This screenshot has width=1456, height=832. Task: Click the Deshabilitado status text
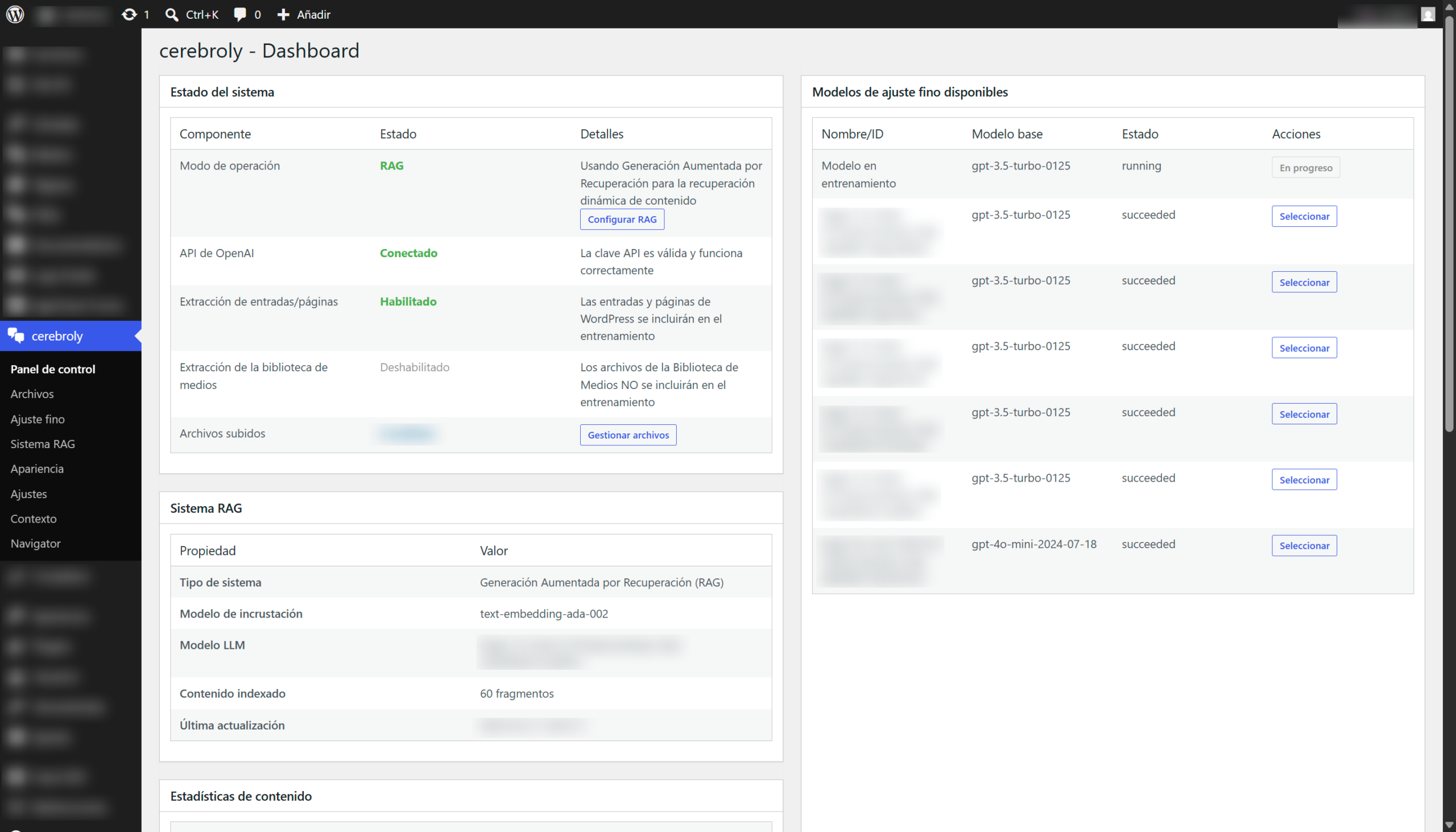pos(415,367)
